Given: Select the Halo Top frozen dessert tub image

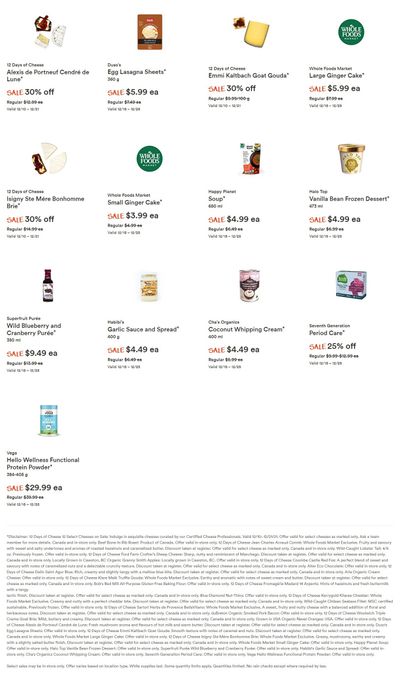Looking at the screenshot, I should [351, 158].
